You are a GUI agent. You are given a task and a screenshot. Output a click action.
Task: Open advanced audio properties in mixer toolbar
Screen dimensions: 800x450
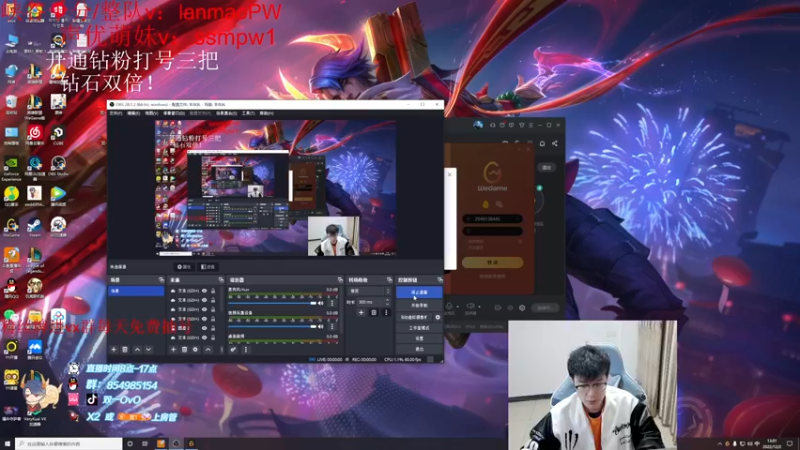click(x=233, y=349)
